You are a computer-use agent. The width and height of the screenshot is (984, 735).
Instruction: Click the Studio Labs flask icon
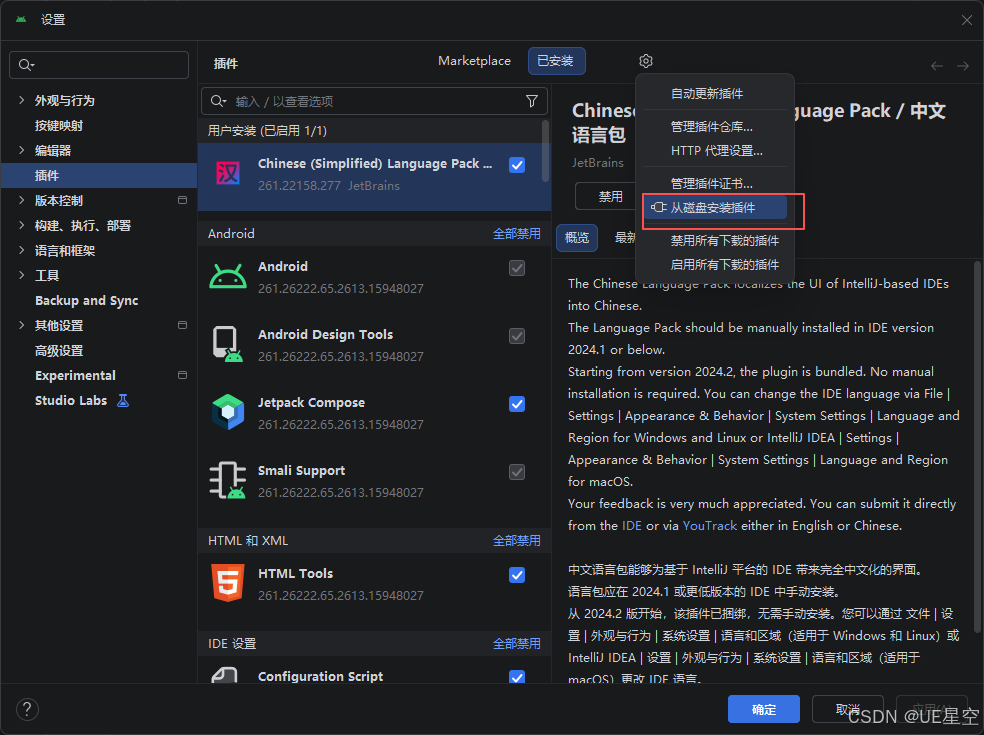click(123, 400)
